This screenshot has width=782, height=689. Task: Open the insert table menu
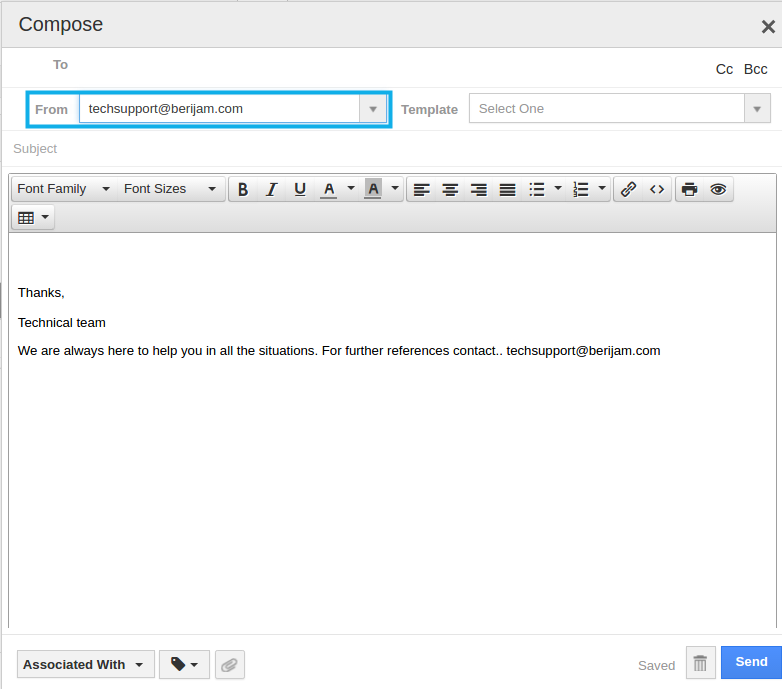click(x=33, y=217)
